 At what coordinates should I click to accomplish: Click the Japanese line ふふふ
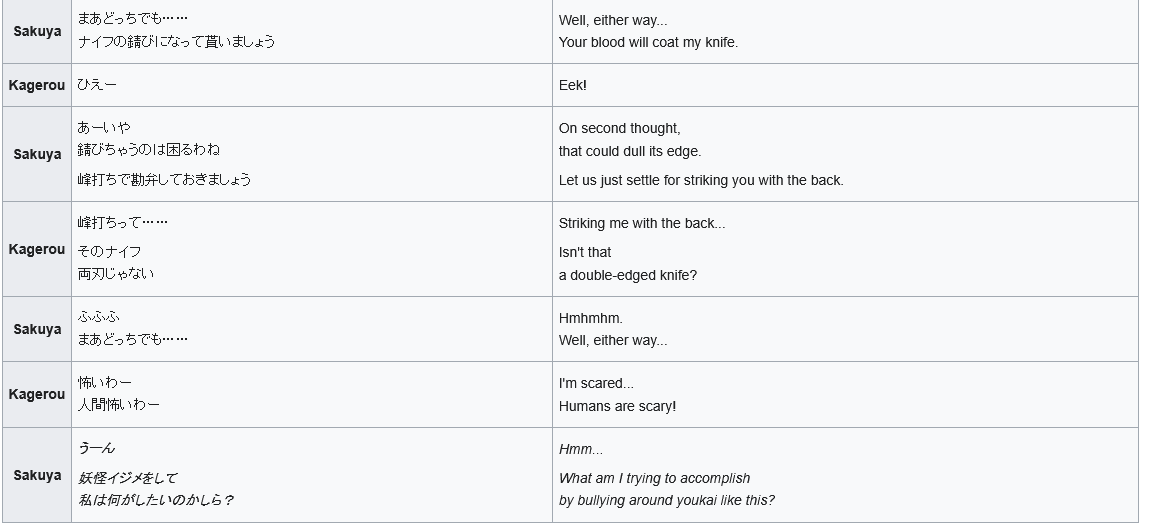(x=98, y=317)
